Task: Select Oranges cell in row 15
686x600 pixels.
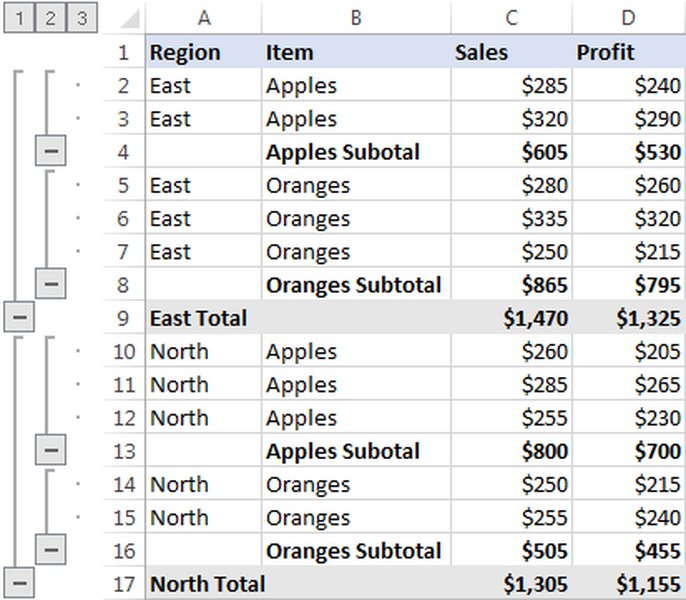Action: point(356,517)
